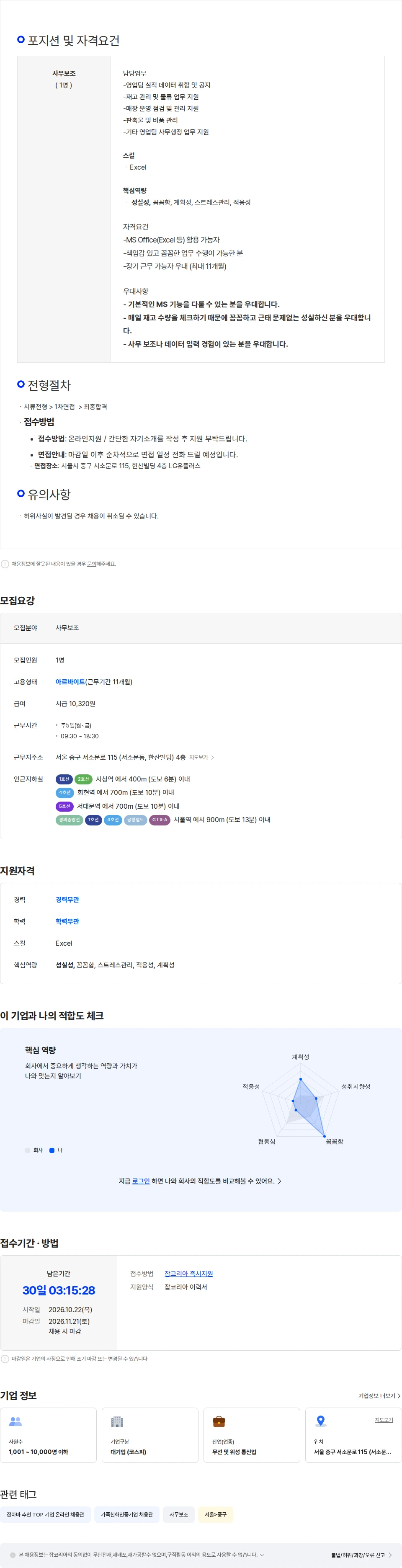The width and height of the screenshot is (402, 1568).
Task: Open 지도보기 next to the 근무지주소 address
Action: (198, 757)
